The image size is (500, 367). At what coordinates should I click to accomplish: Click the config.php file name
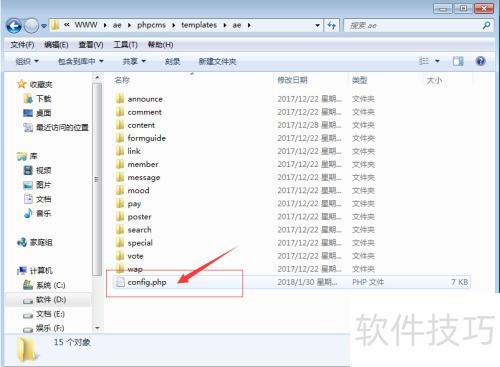coord(147,282)
